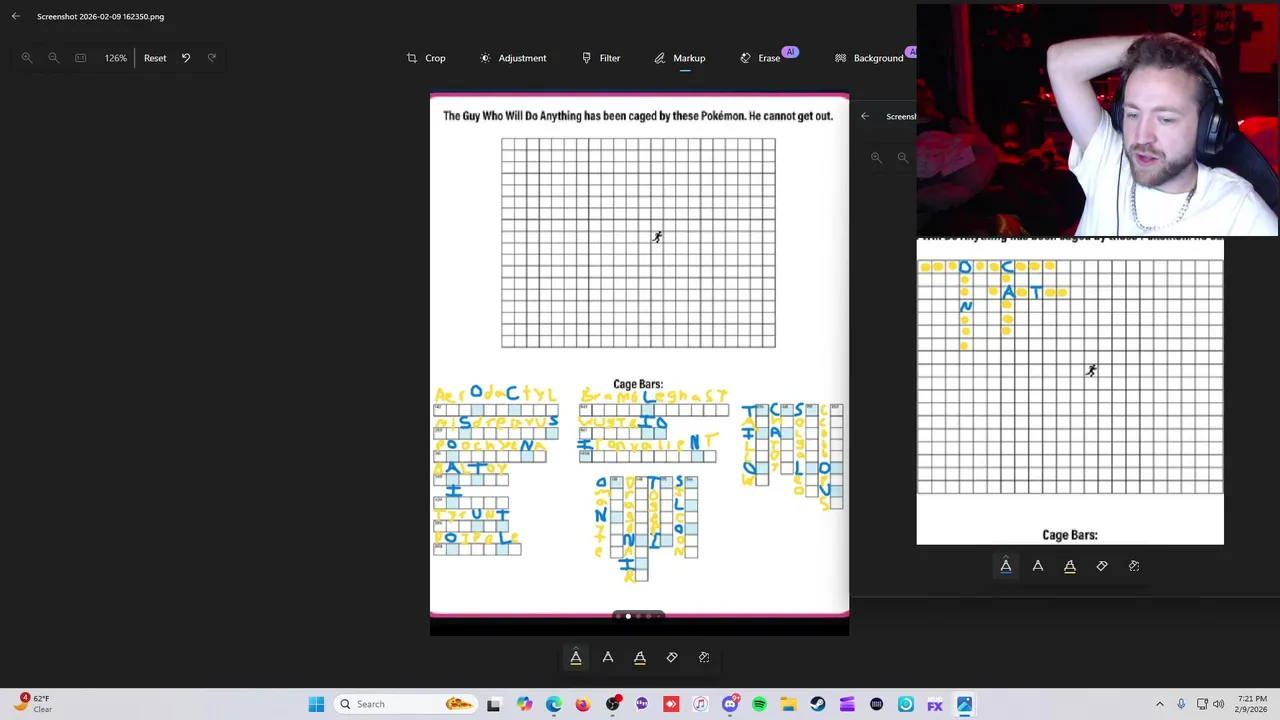The width and height of the screenshot is (1280, 720).
Task: Zoom out of the image
Action: [54, 58]
